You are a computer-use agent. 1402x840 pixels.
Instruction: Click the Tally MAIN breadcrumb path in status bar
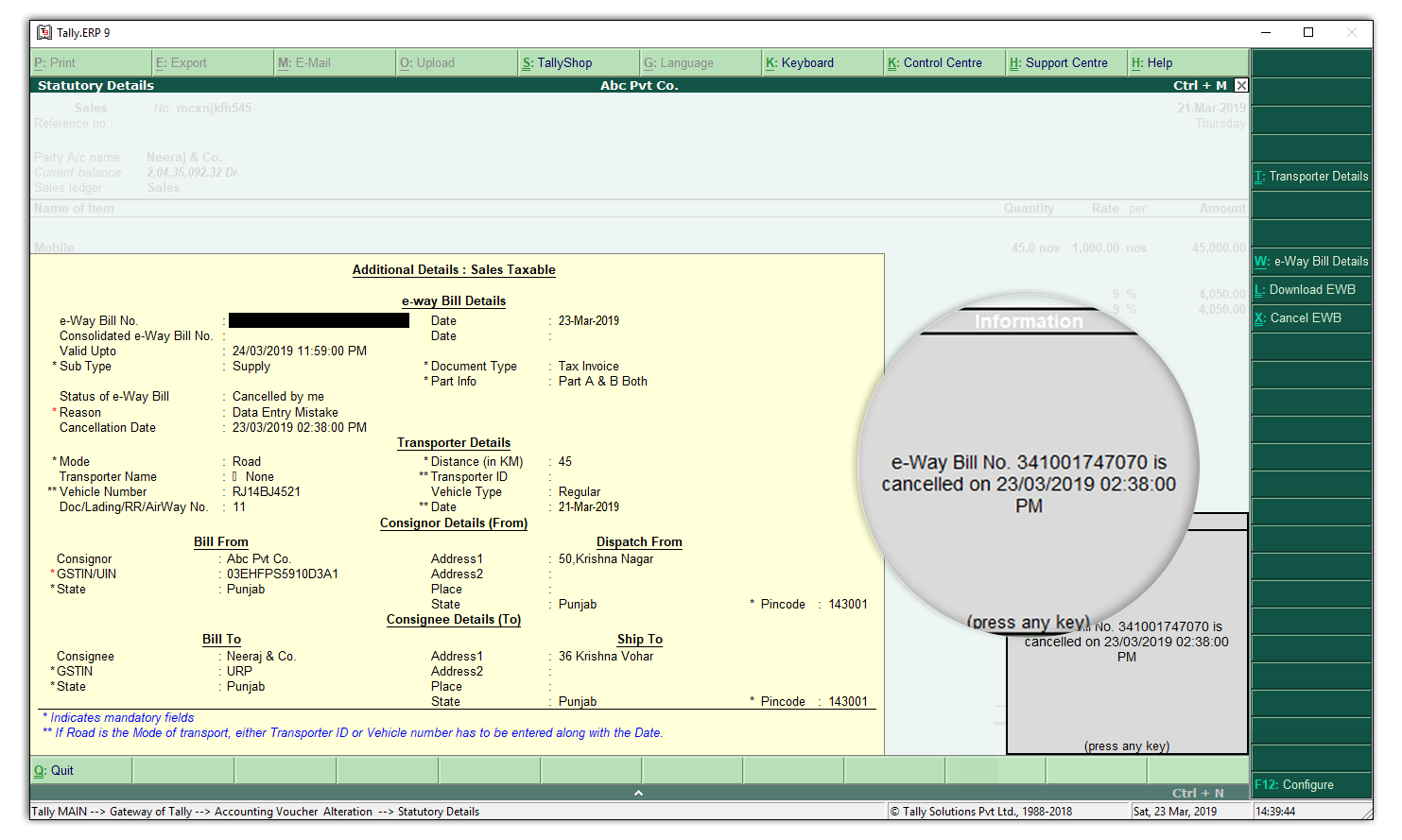click(255, 811)
